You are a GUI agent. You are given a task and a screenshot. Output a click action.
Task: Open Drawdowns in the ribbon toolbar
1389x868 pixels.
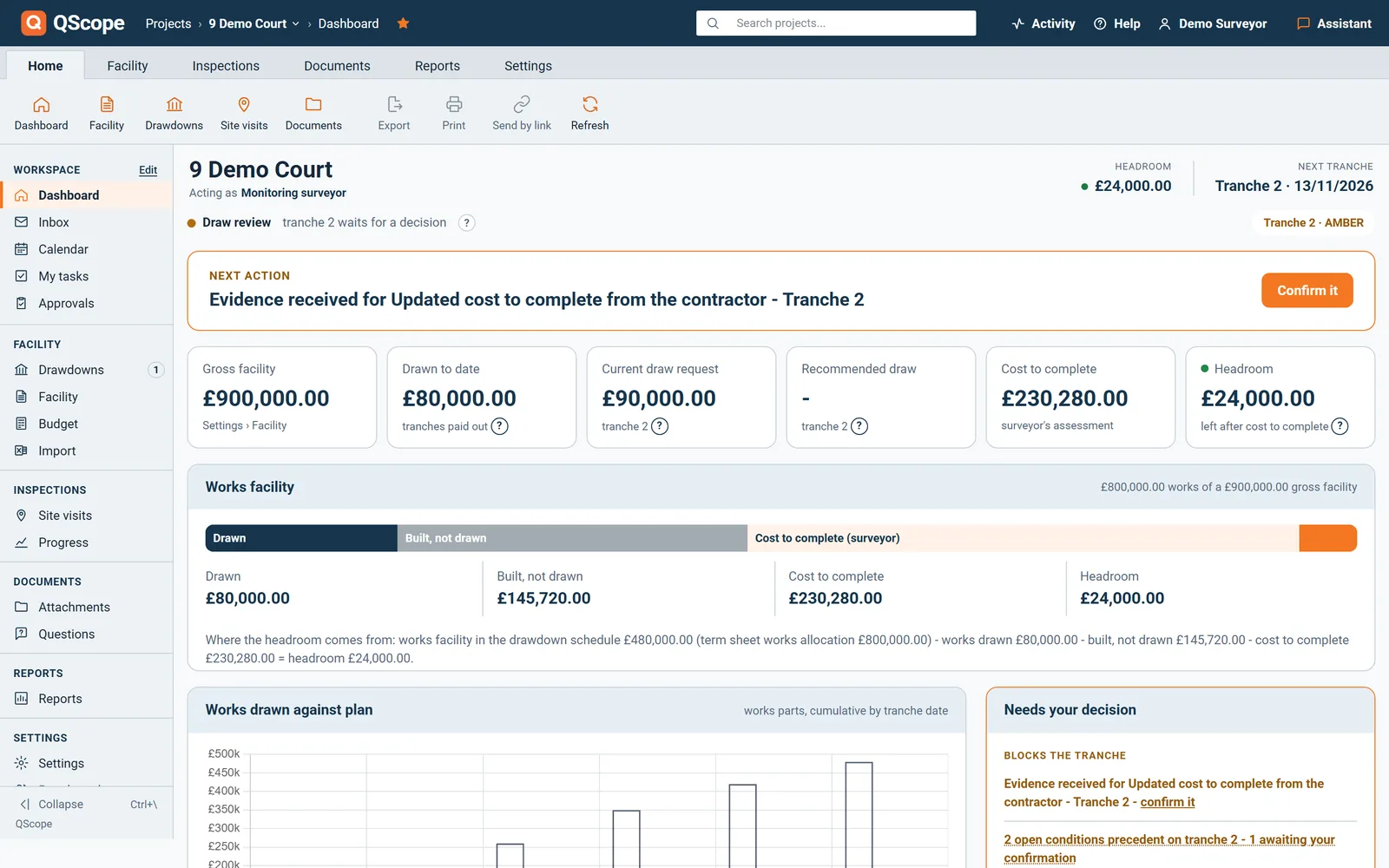tap(174, 114)
